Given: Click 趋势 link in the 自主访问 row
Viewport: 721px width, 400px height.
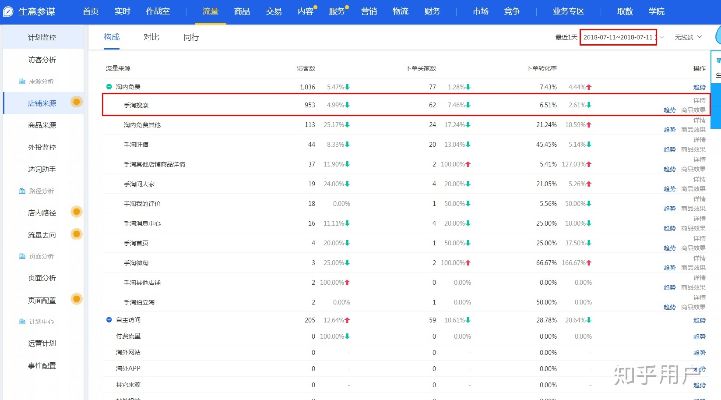Looking at the screenshot, I should 699,320.
